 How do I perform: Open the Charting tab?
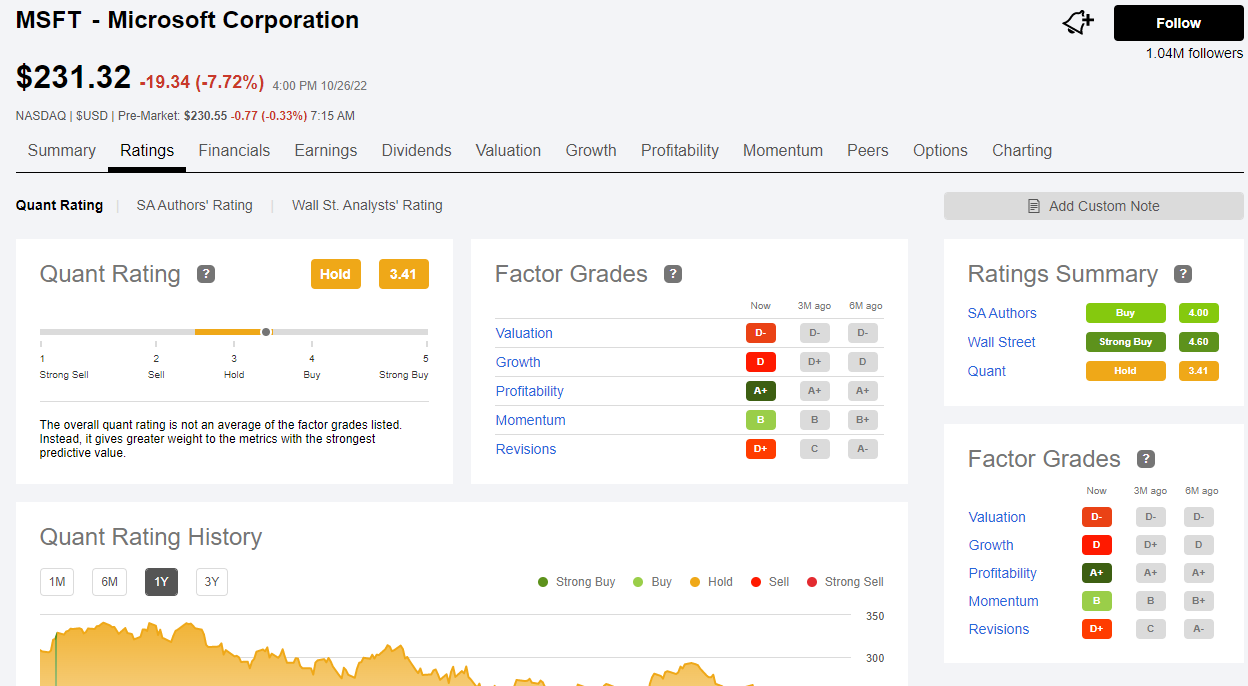[1022, 151]
